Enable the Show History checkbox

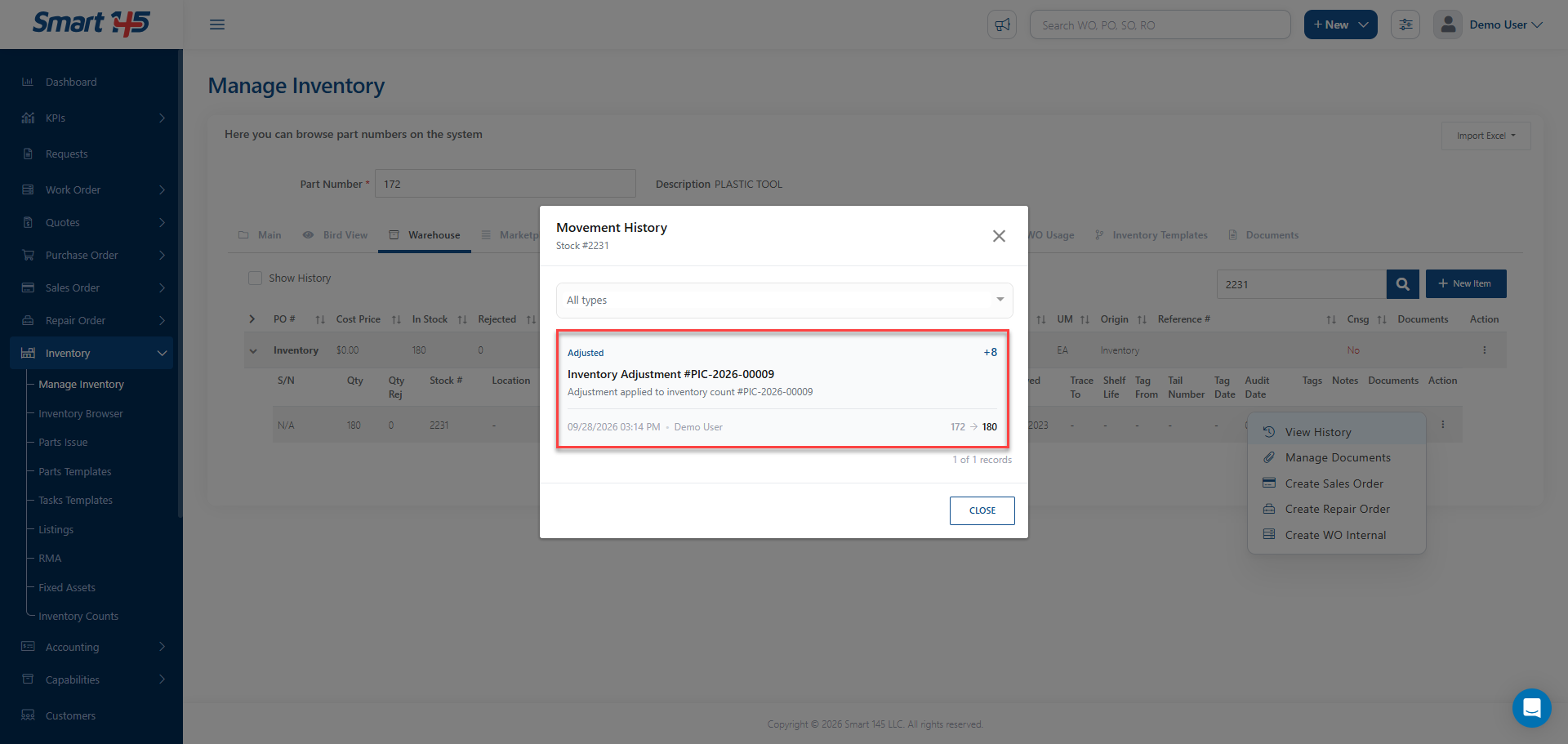pos(255,278)
